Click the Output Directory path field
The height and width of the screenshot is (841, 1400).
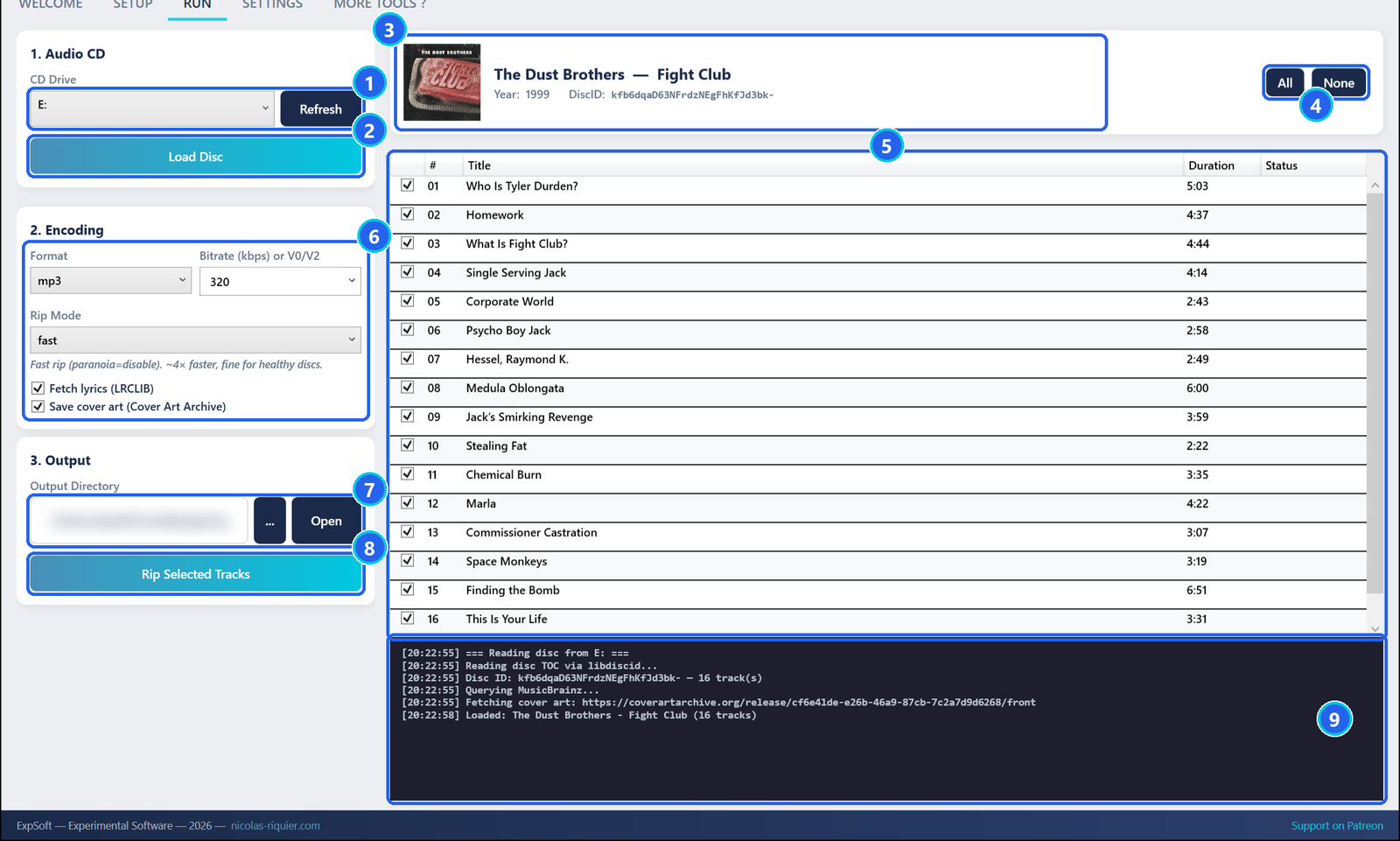[x=140, y=521]
